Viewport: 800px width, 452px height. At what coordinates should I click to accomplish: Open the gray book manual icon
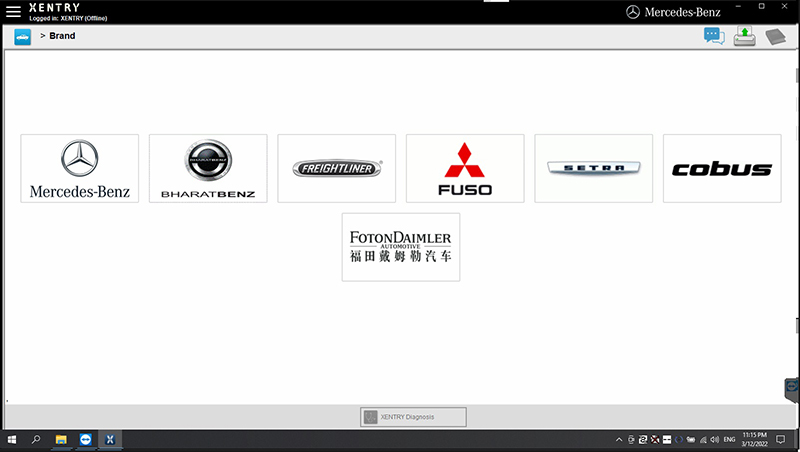click(776, 37)
